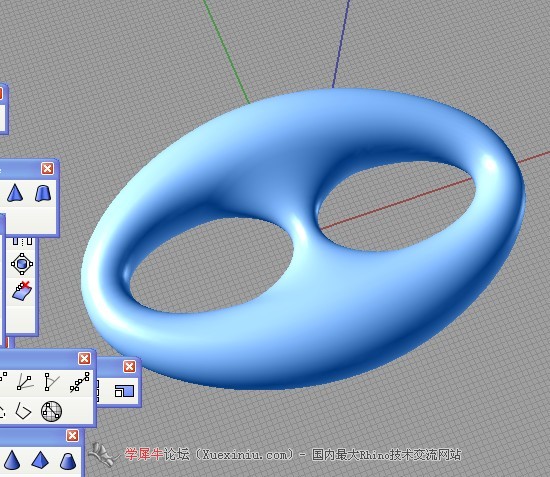The height and width of the screenshot is (477, 550).
Task: Close the lines toolbar window
Action: pos(84,358)
